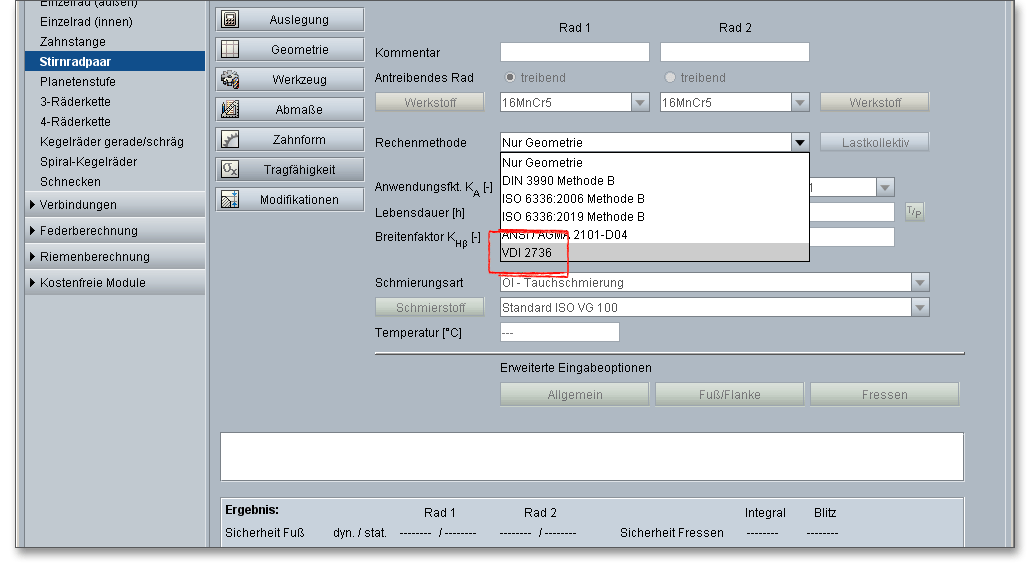
Task: Click the Zahnform tooth profile icon
Action: tap(229, 139)
